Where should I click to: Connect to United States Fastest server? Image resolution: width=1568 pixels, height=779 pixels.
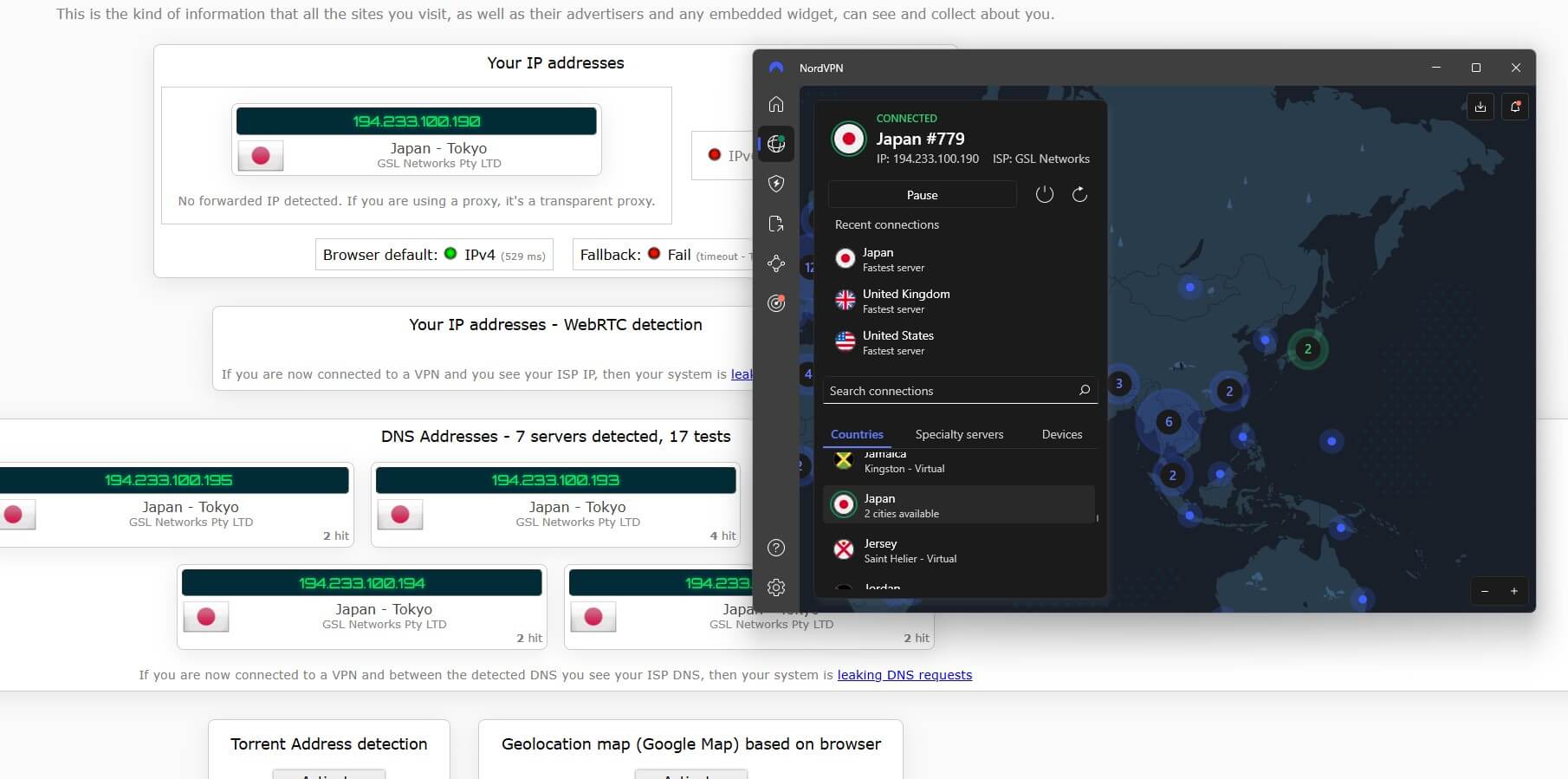[x=960, y=342]
